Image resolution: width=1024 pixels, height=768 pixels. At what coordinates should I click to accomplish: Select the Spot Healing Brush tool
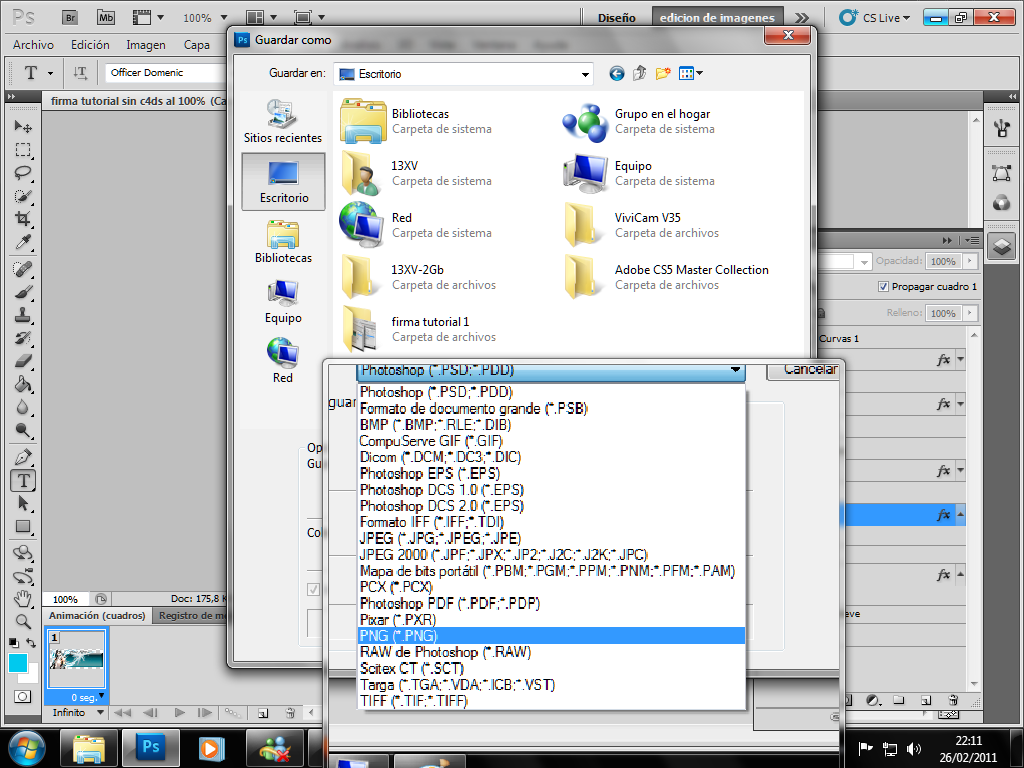pyautogui.click(x=23, y=269)
